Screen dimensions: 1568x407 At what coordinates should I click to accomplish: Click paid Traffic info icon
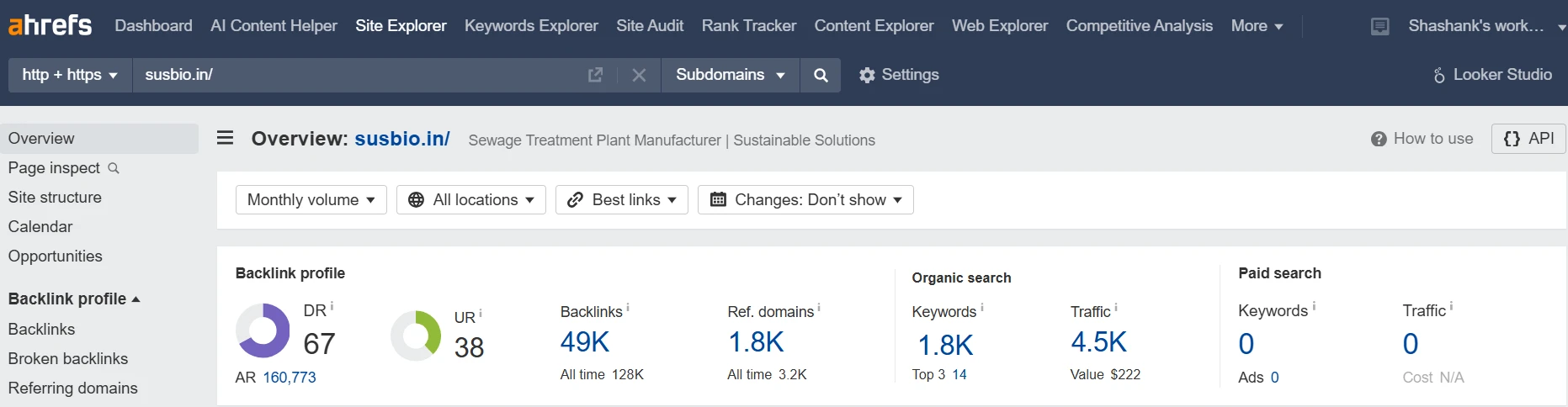click(x=1451, y=307)
